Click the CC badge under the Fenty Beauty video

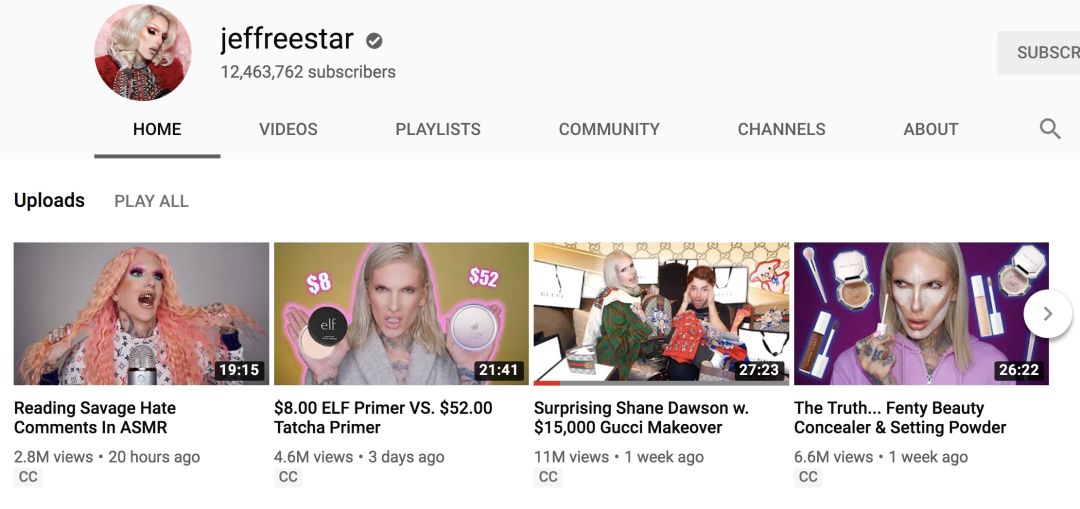point(808,477)
